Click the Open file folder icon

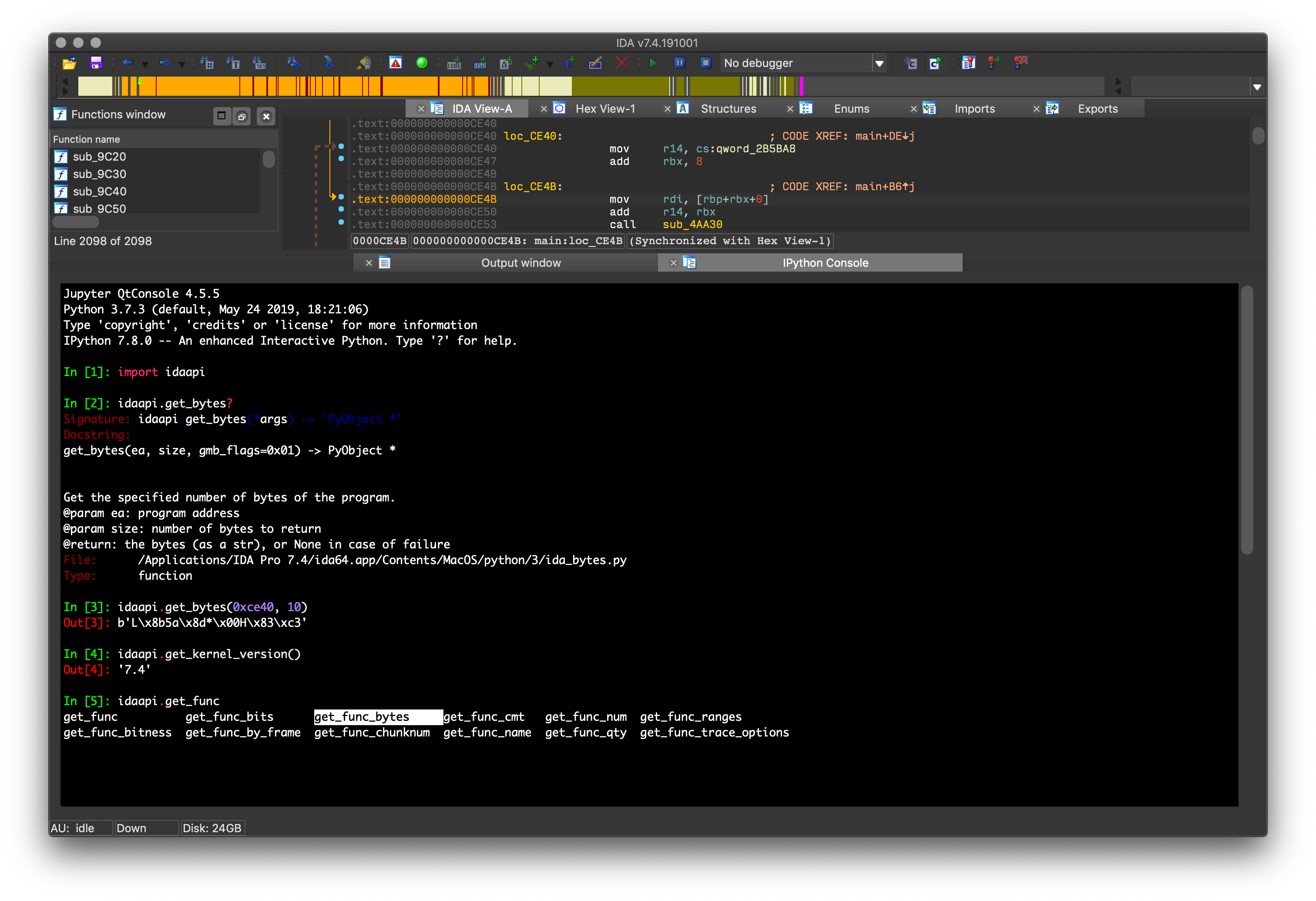[69, 63]
